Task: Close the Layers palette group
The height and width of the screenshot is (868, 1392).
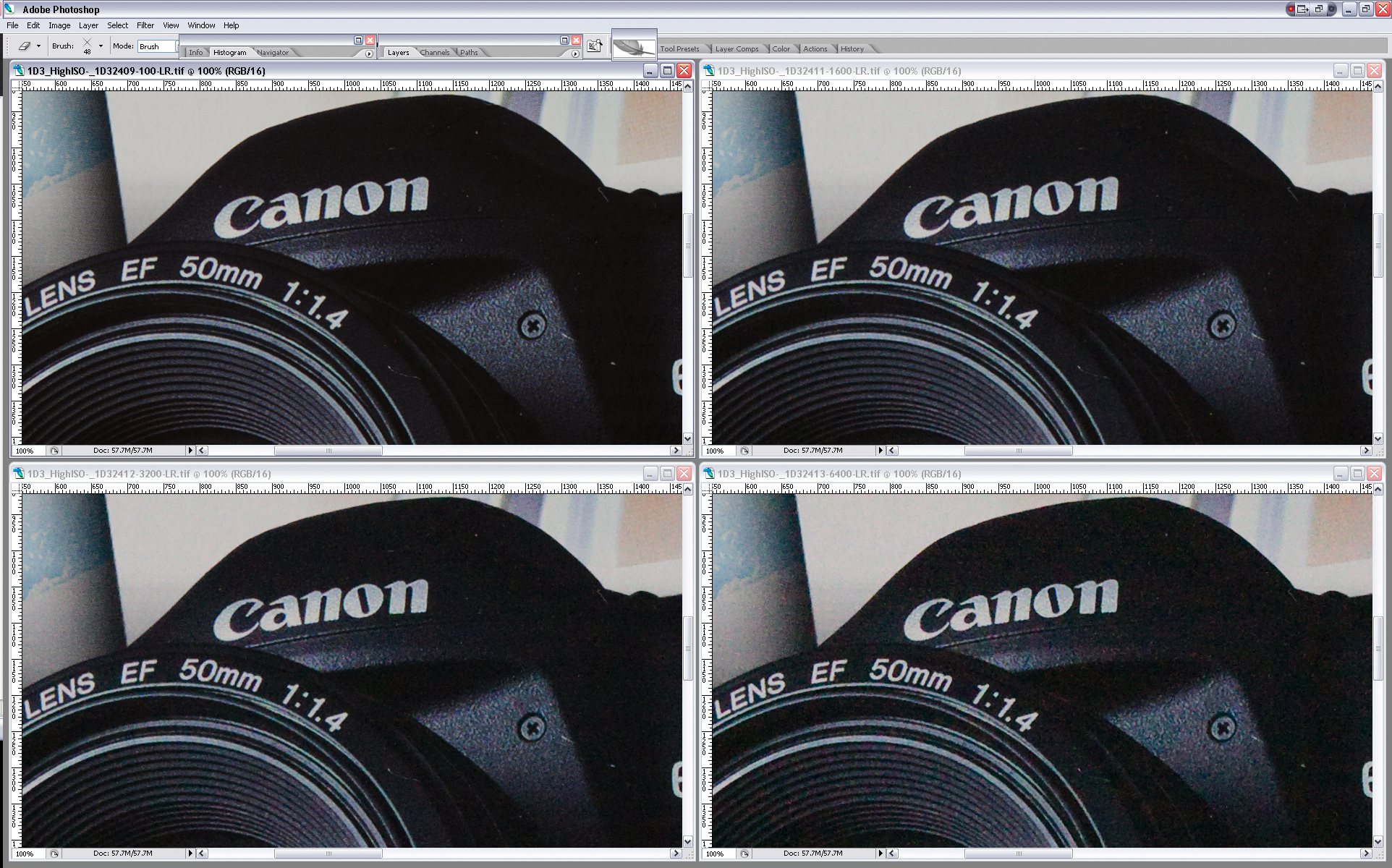Action: pos(576,41)
